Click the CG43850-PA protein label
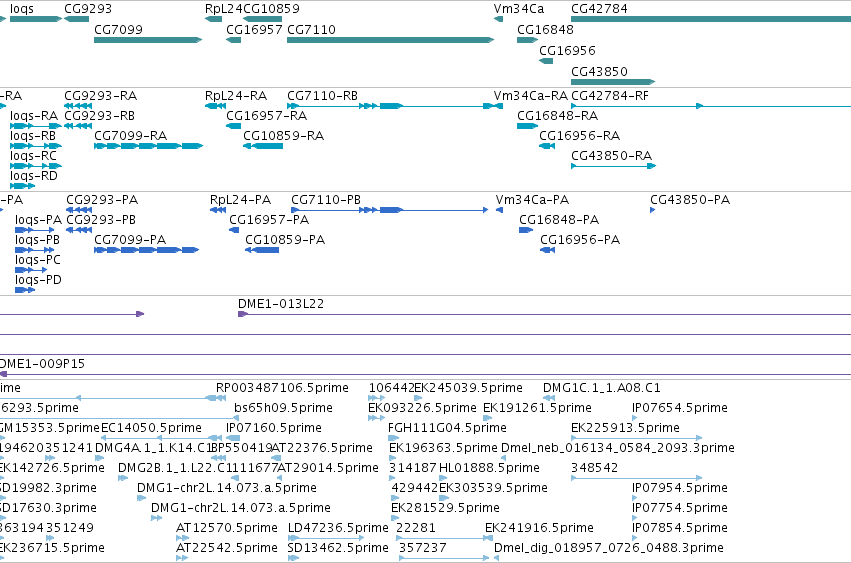Image resolution: width=851 pixels, height=563 pixels. [690, 200]
